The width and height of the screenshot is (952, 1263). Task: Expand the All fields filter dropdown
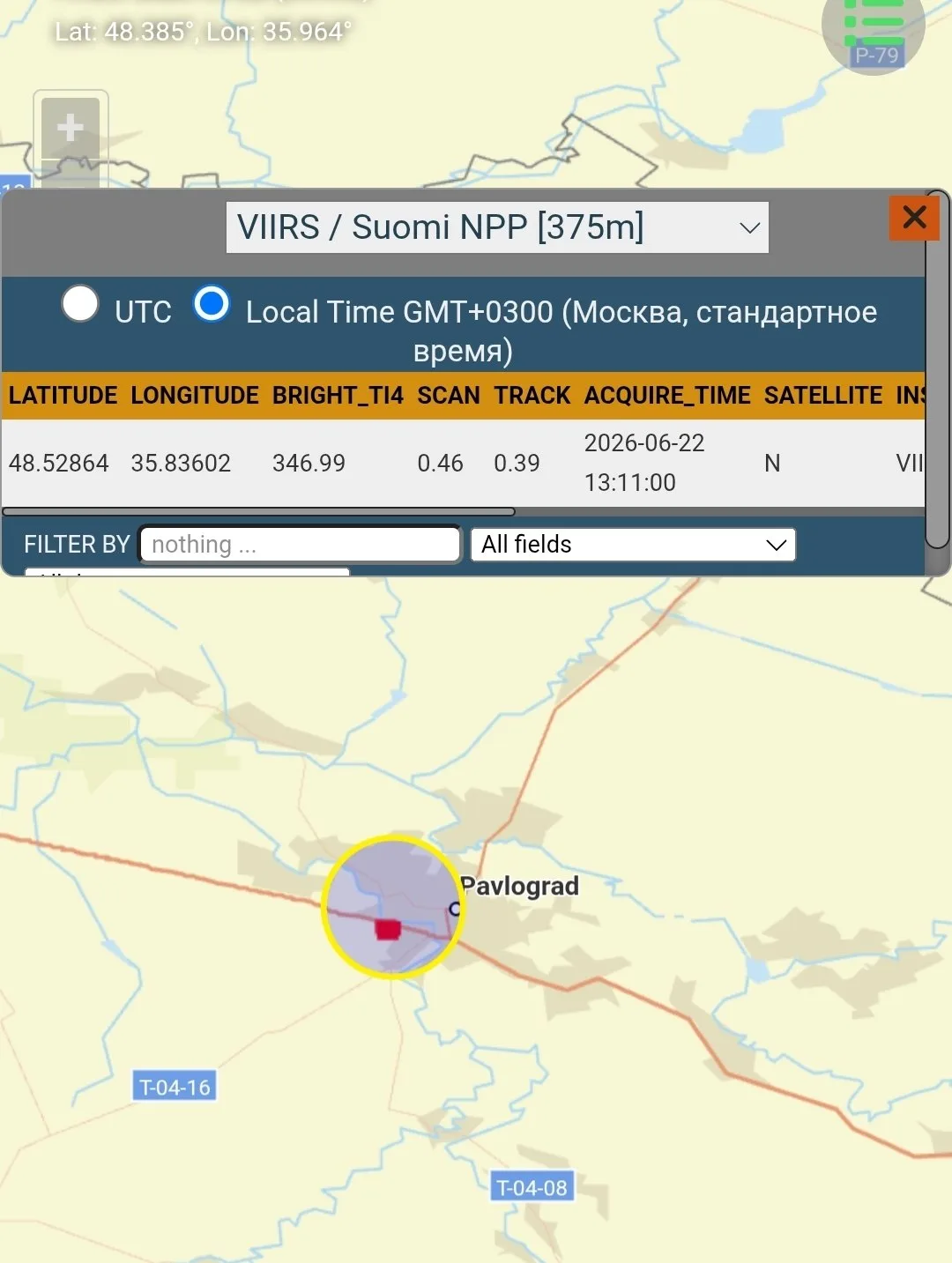click(x=633, y=545)
